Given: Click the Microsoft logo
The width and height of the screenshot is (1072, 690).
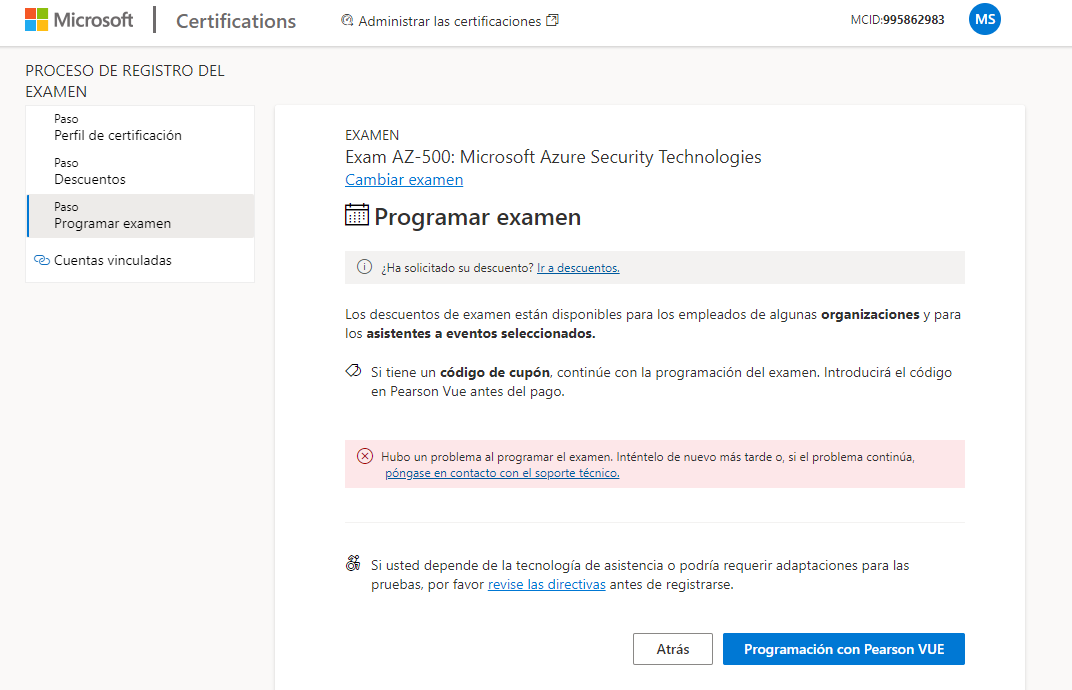Looking at the screenshot, I should [x=79, y=20].
